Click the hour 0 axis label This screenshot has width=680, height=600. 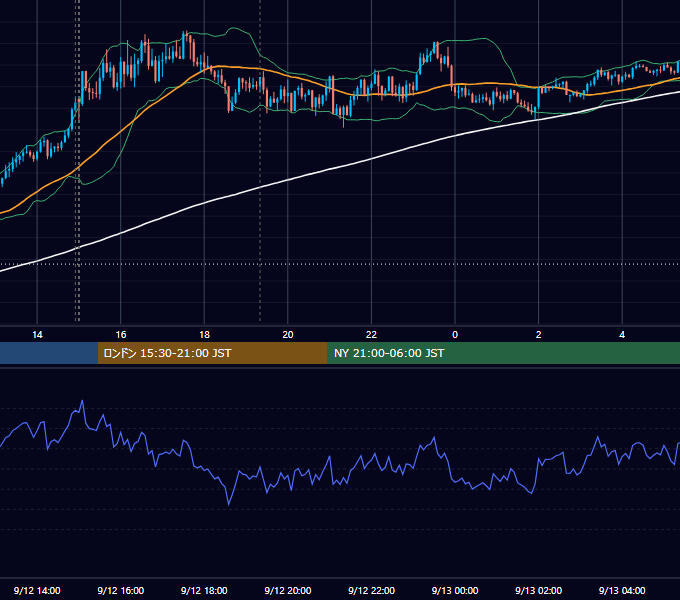tap(455, 335)
